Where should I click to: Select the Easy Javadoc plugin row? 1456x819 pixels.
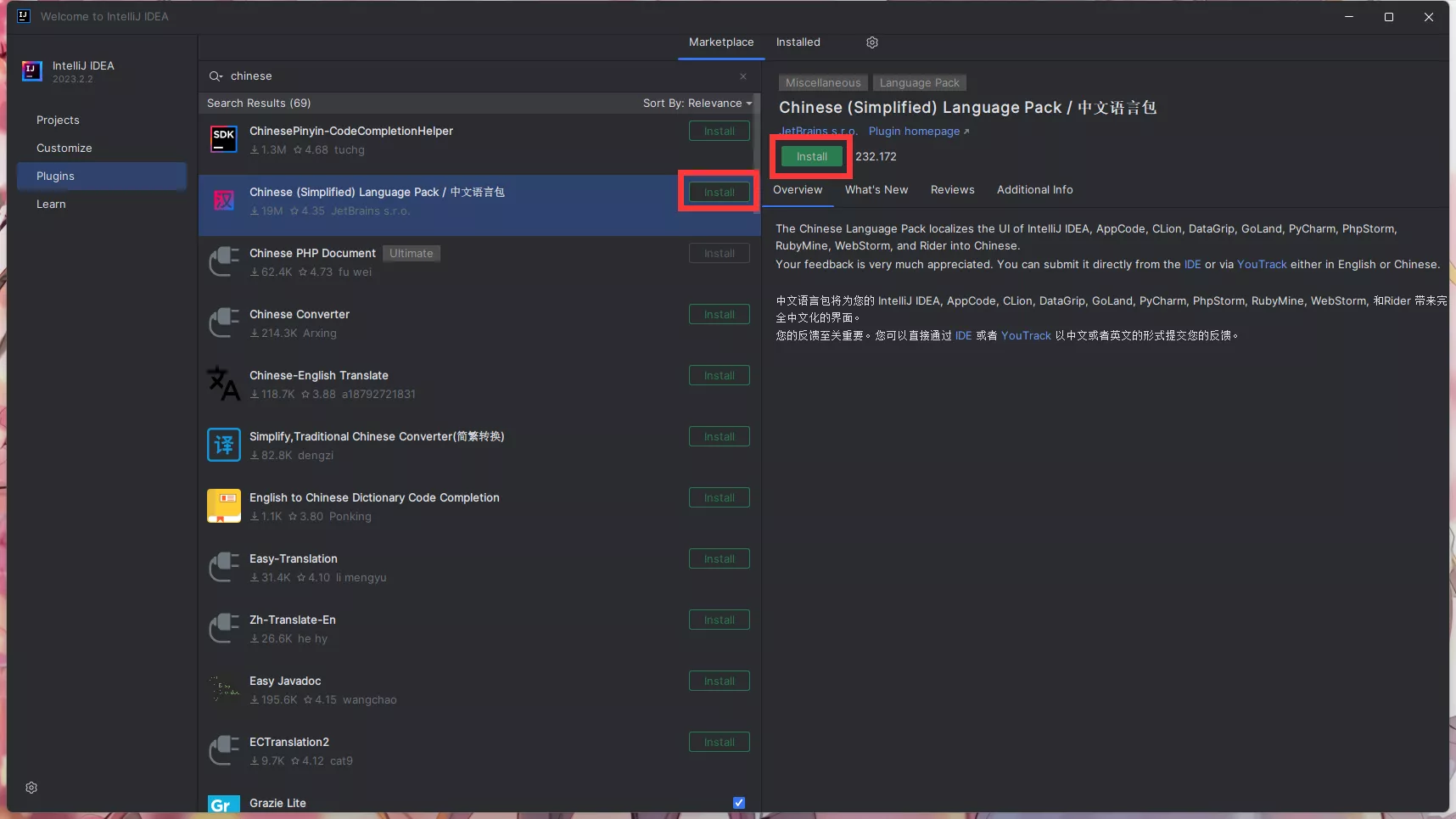coord(479,694)
